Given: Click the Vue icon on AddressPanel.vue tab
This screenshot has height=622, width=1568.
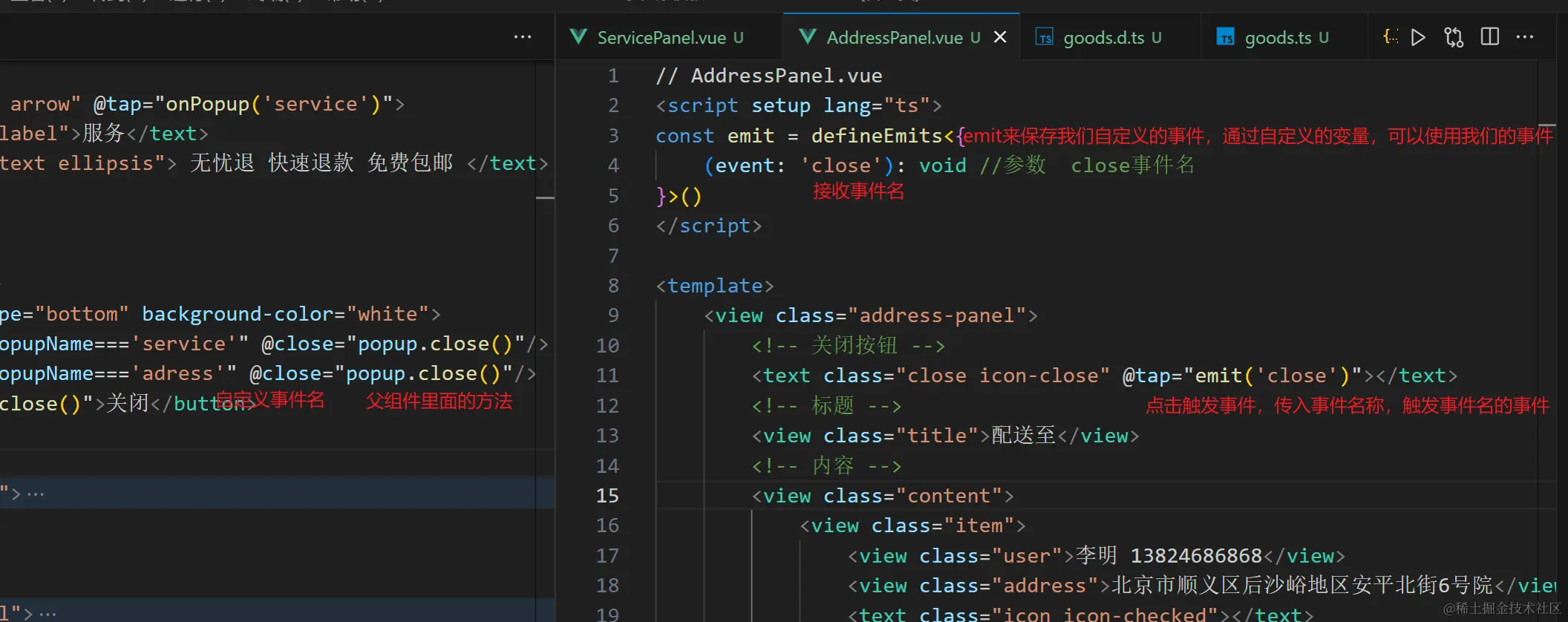Looking at the screenshot, I should pyautogui.click(x=808, y=36).
